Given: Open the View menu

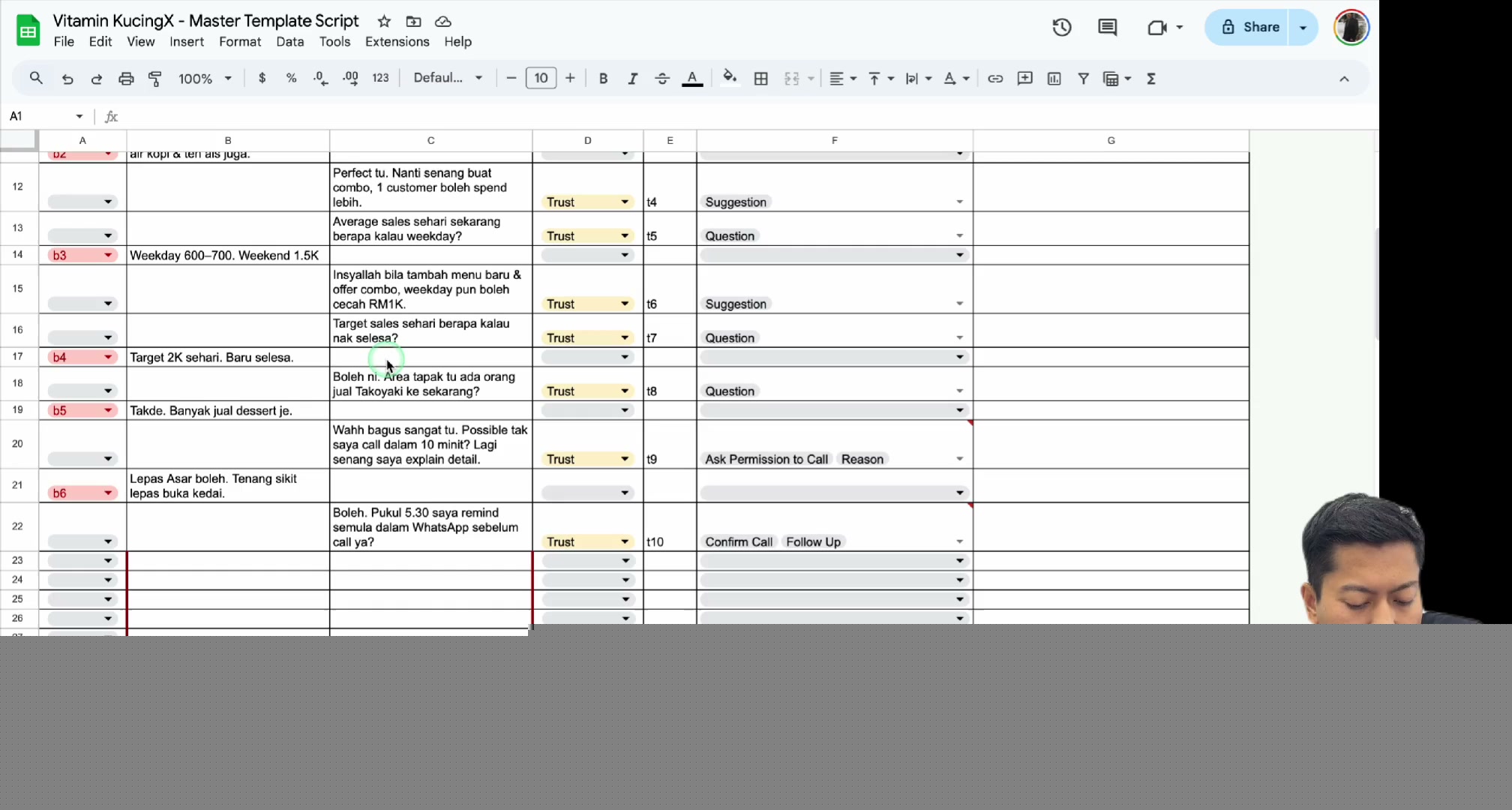Looking at the screenshot, I should pyautogui.click(x=140, y=42).
